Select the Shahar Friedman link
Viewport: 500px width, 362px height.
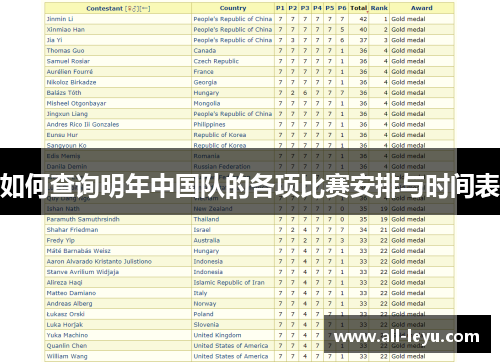pos(72,230)
